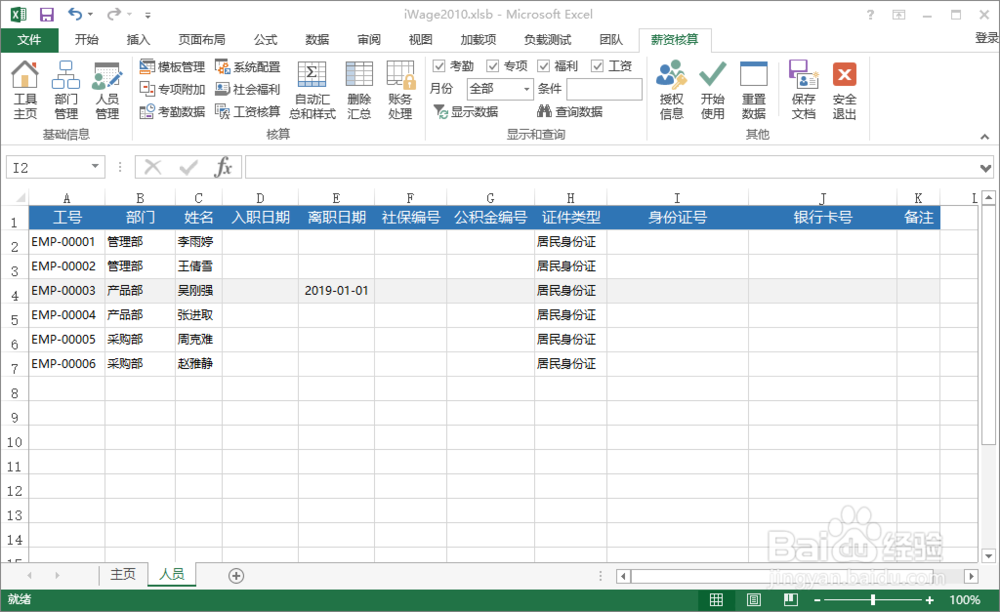1000x612 pixels.
Task: Open 授权信息 authorization info
Action: pos(672,89)
